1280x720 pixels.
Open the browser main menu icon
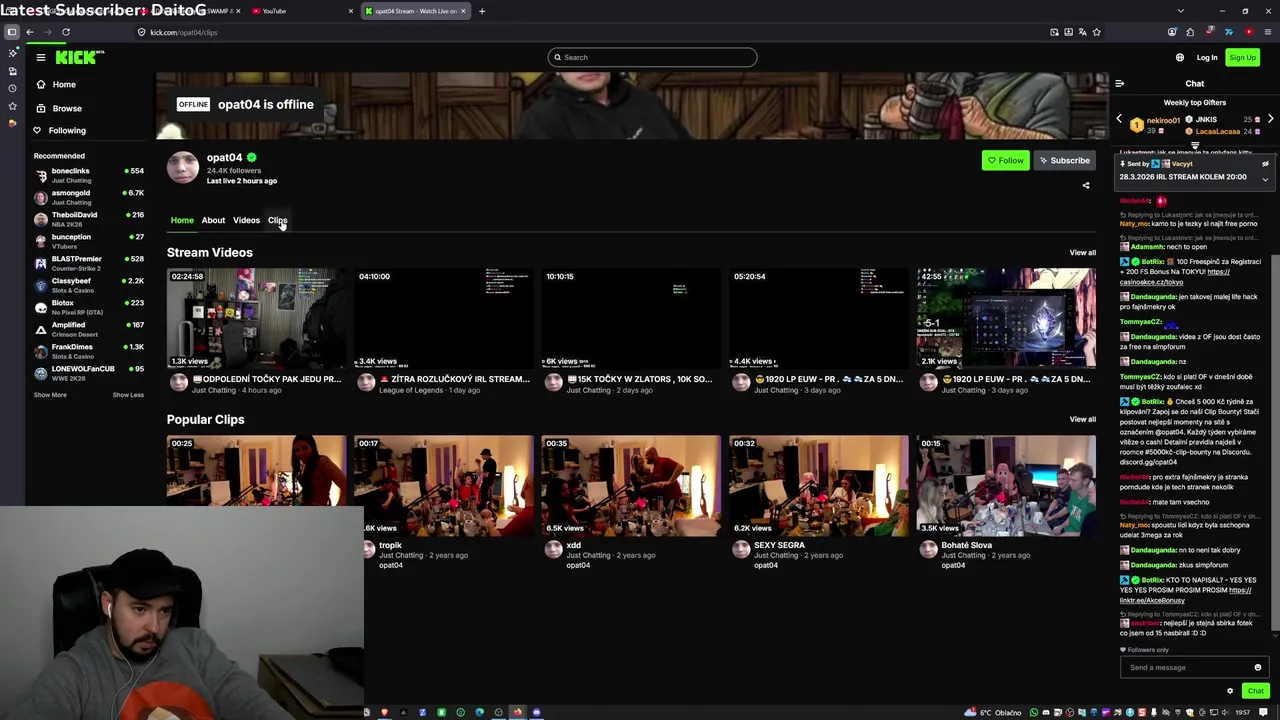1267,32
